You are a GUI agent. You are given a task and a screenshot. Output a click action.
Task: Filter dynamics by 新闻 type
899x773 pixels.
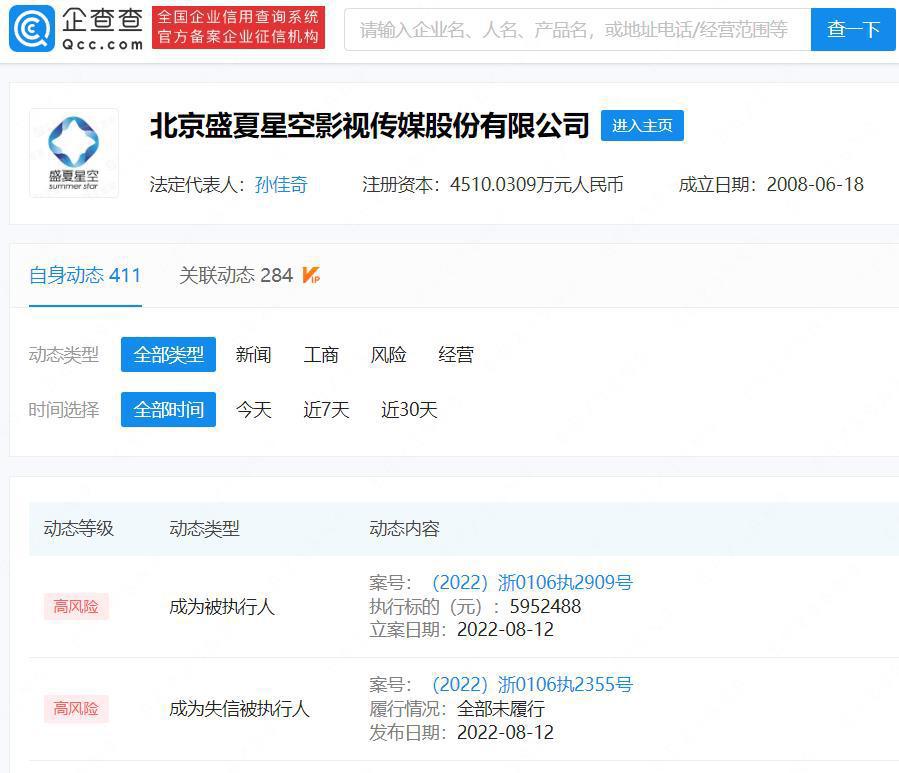coord(253,354)
